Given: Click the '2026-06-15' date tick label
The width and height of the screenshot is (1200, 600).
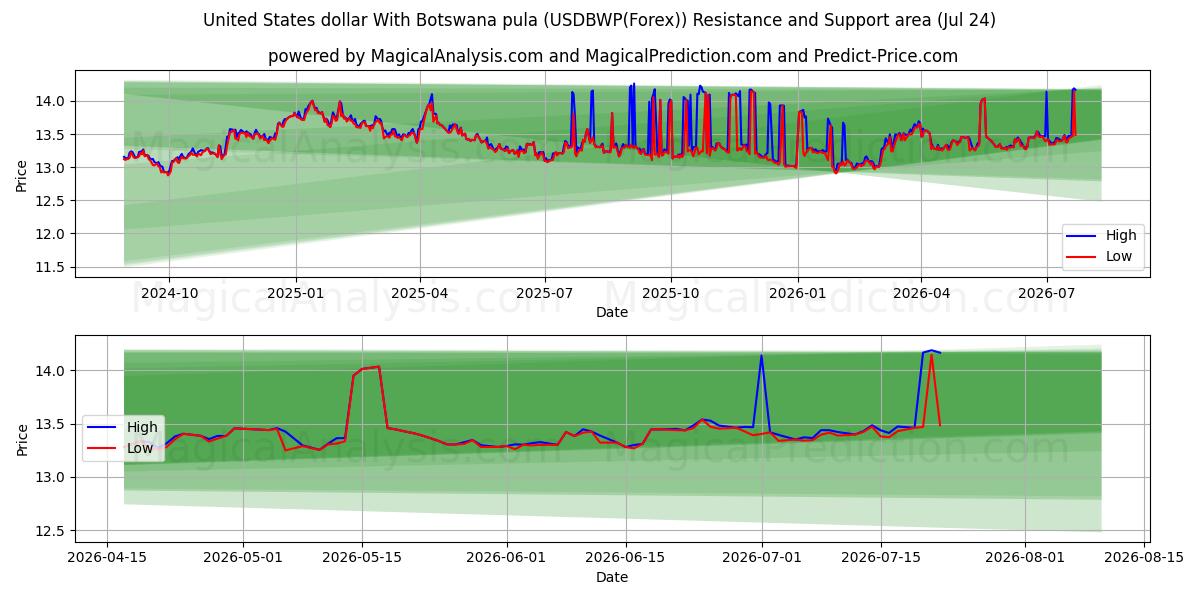Looking at the screenshot, I should tap(626, 557).
